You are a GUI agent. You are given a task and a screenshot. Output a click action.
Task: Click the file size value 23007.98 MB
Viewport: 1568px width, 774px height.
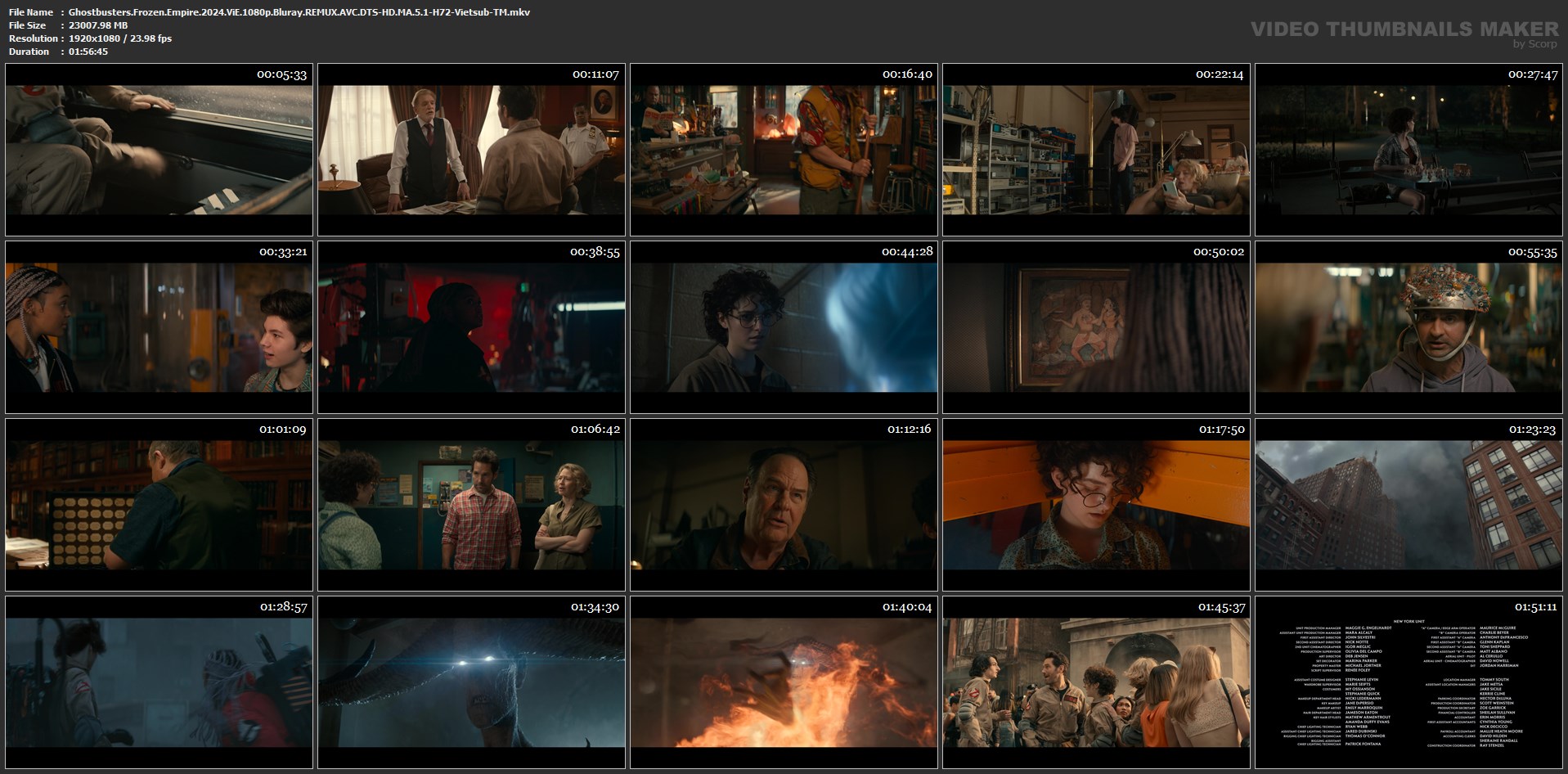tap(98, 25)
